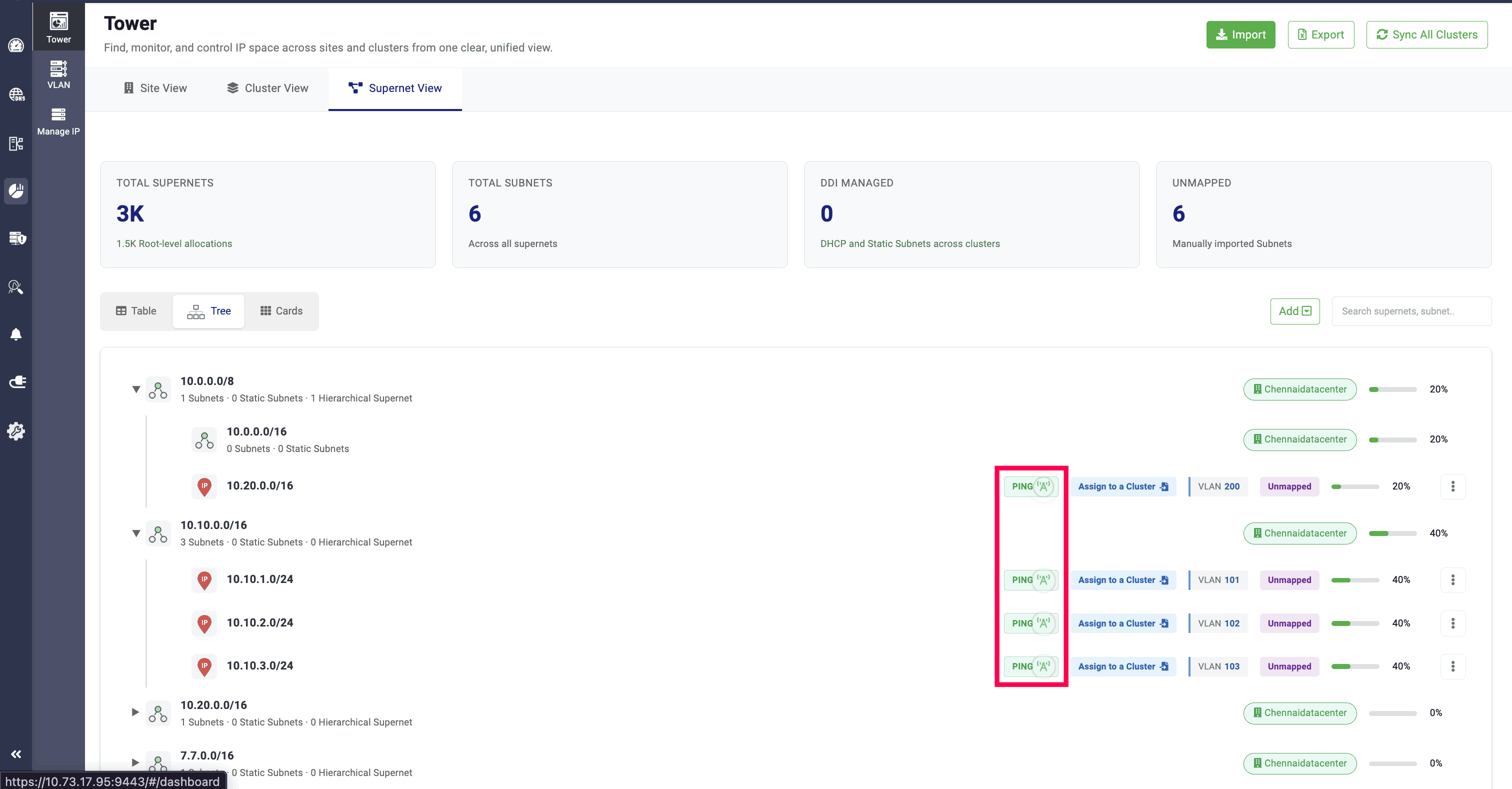Screen dimensions: 1512x789
Task: Switch to Cluster View tab
Action: [267, 88]
